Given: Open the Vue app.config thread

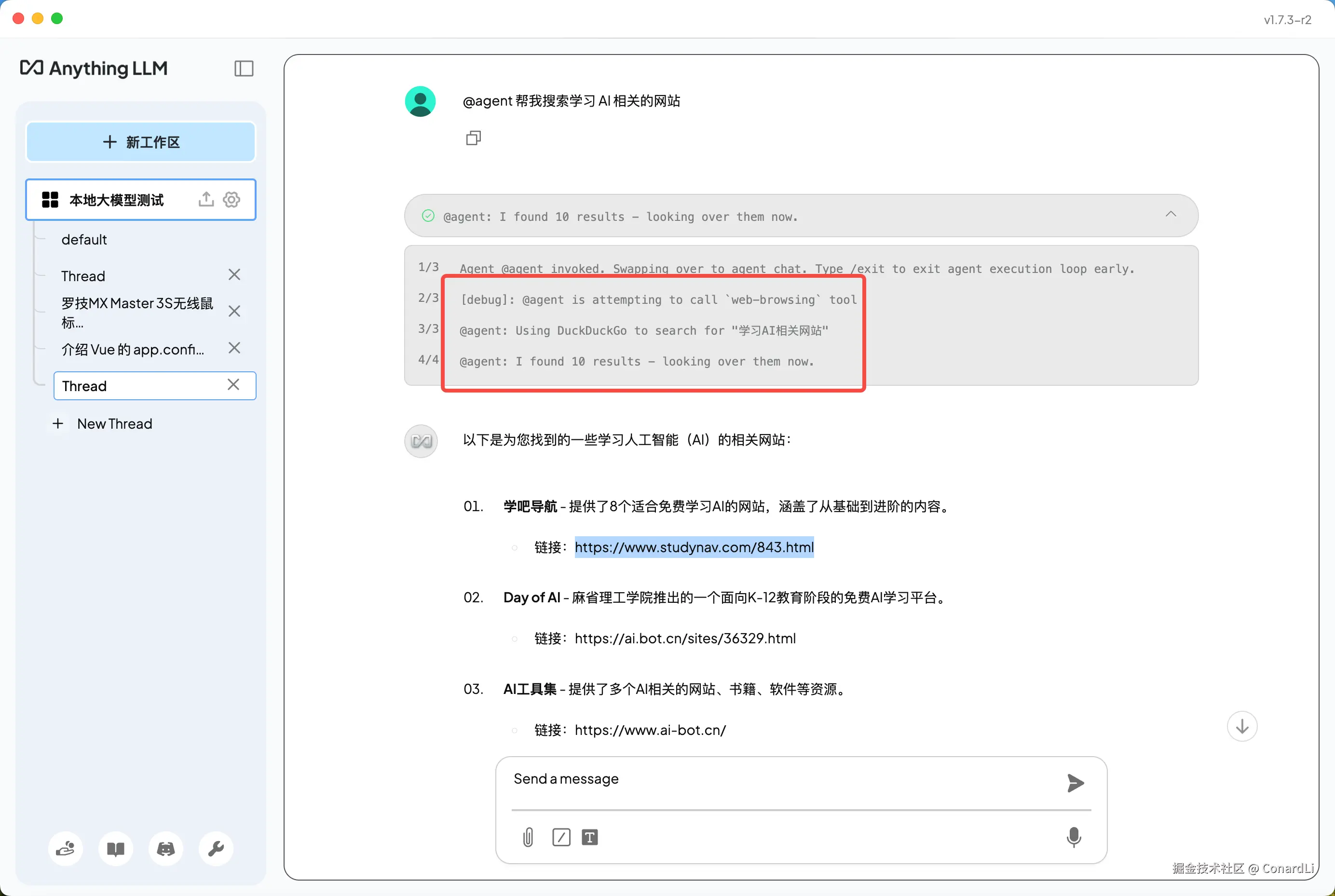Looking at the screenshot, I should click(x=133, y=349).
